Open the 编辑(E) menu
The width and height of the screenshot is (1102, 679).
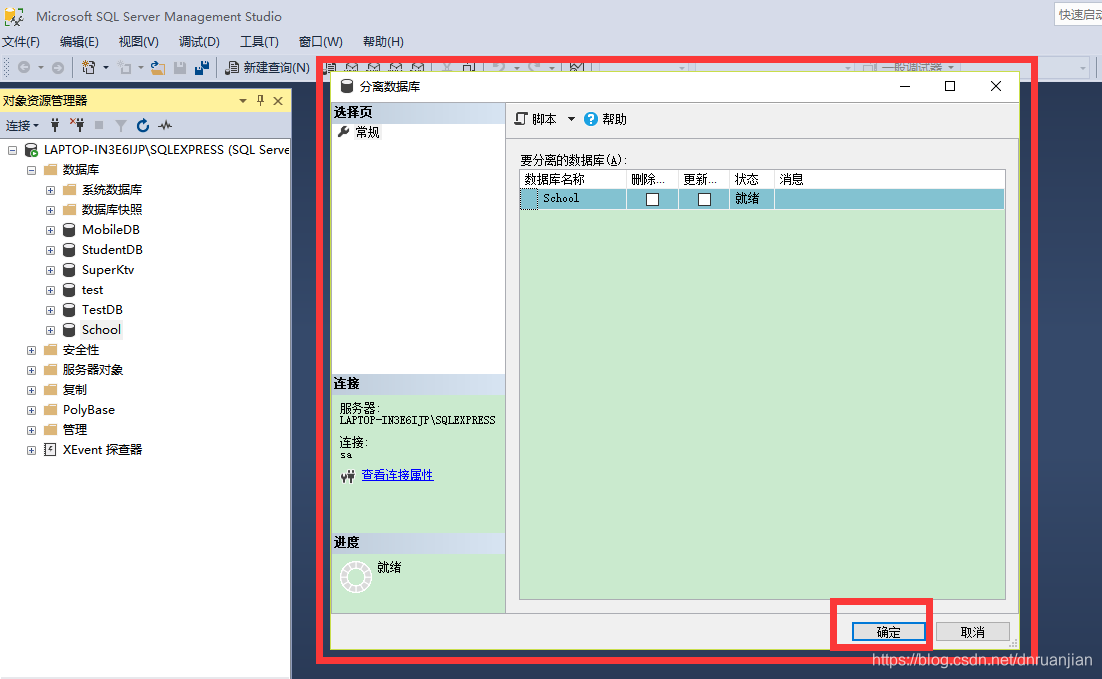(79, 41)
